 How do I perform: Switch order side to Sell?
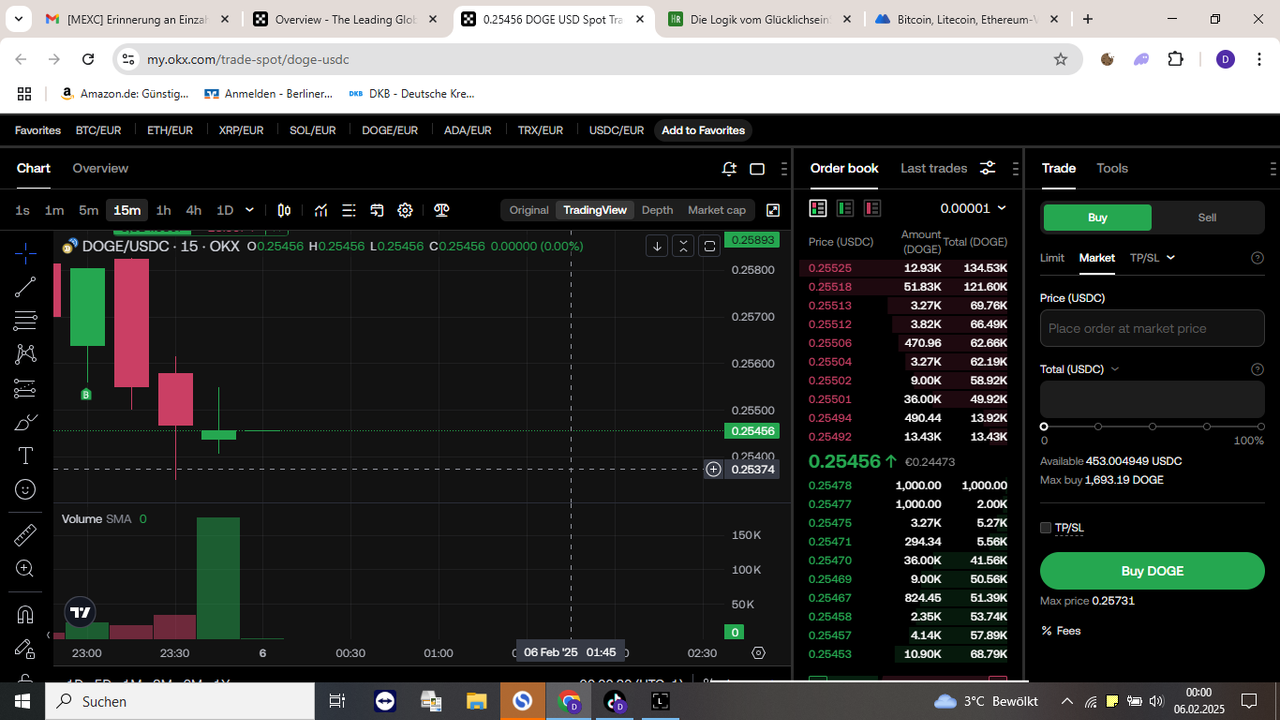click(x=1207, y=217)
